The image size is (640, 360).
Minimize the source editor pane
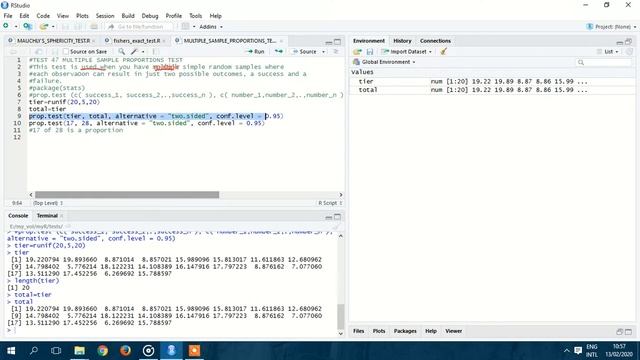(329, 42)
